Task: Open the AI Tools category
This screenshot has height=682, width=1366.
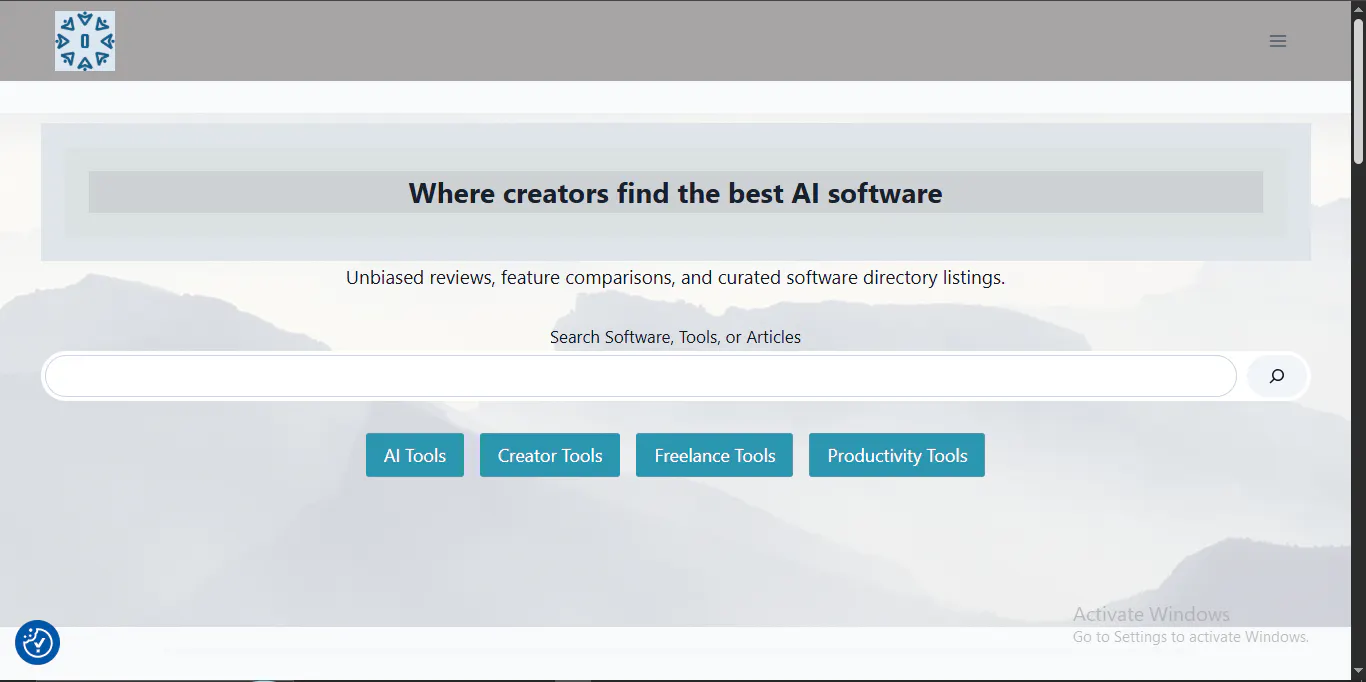Action: (x=415, y=455)
